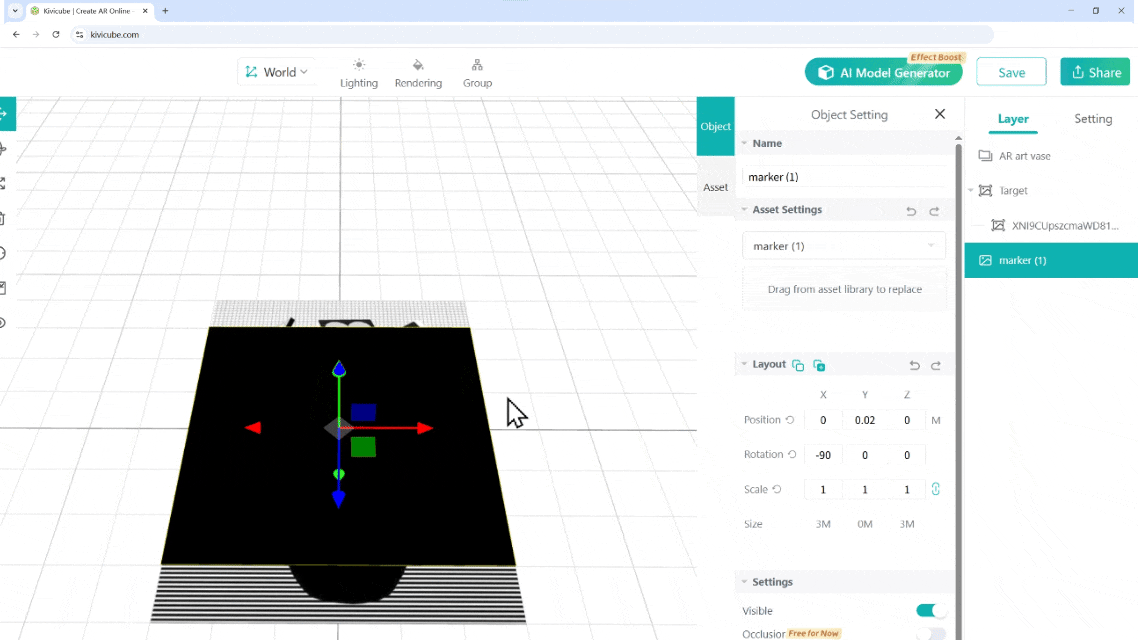Redo in the Asset Settings section

tap(935, 211)
